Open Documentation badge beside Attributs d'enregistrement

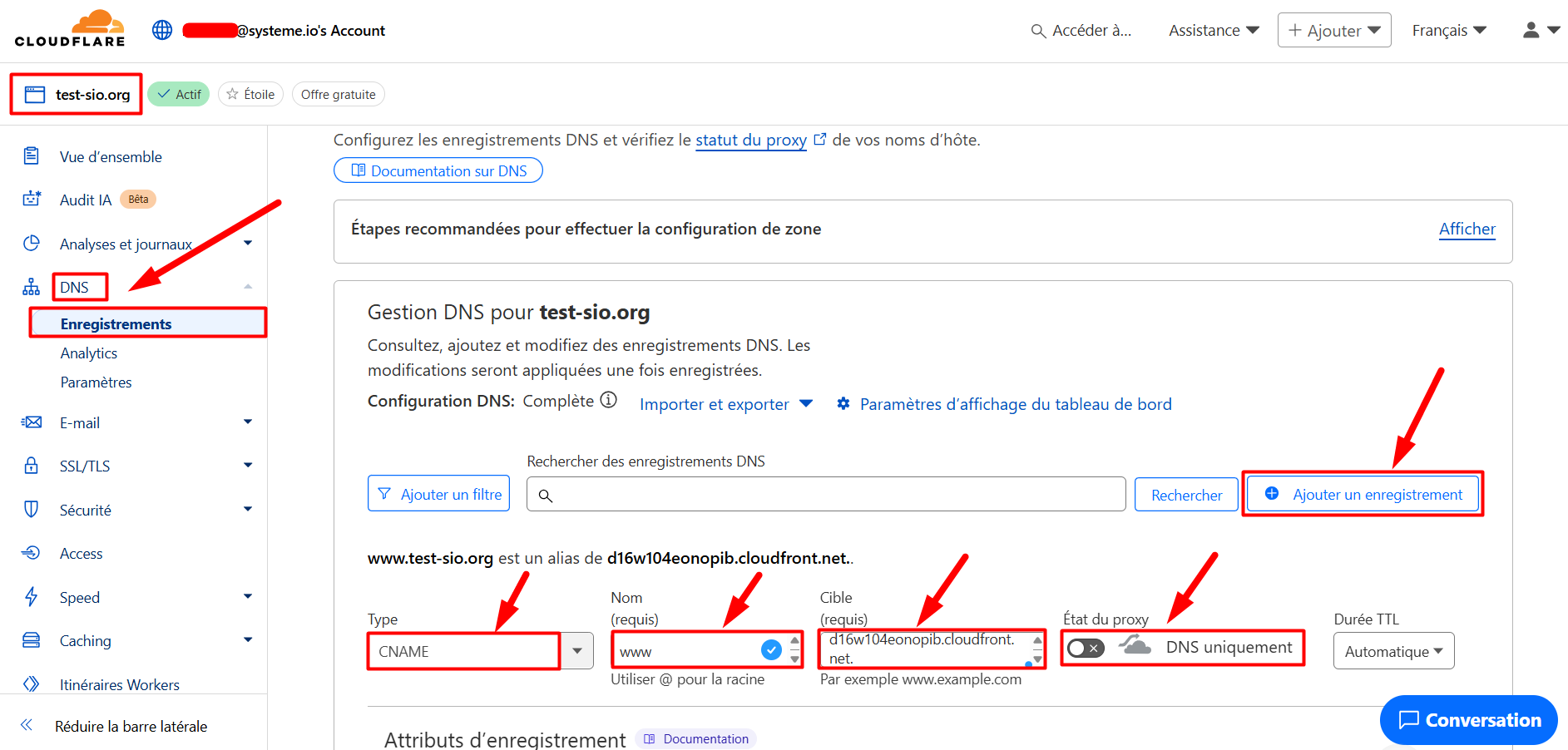coord(696,738)
